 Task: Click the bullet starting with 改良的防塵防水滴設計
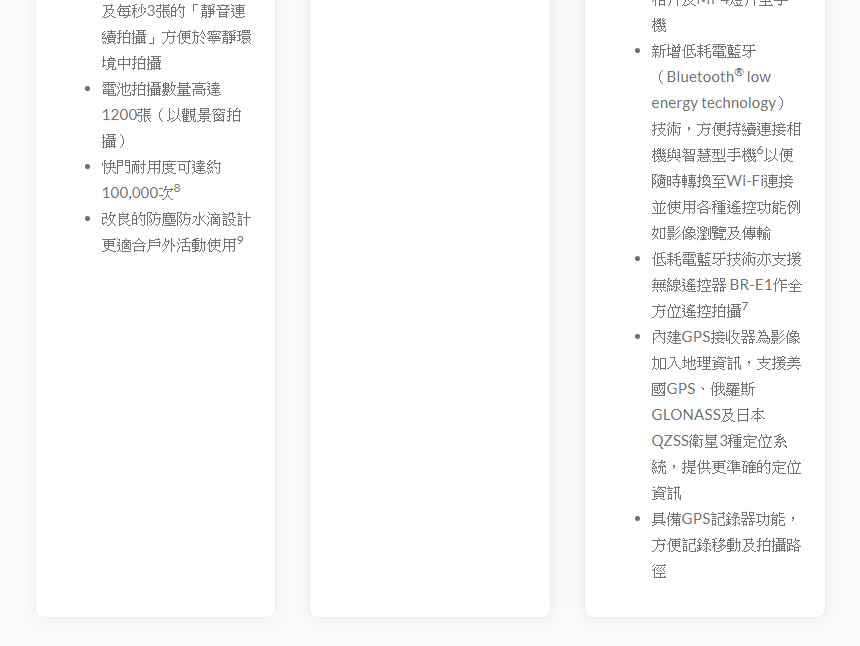[176, 219]
